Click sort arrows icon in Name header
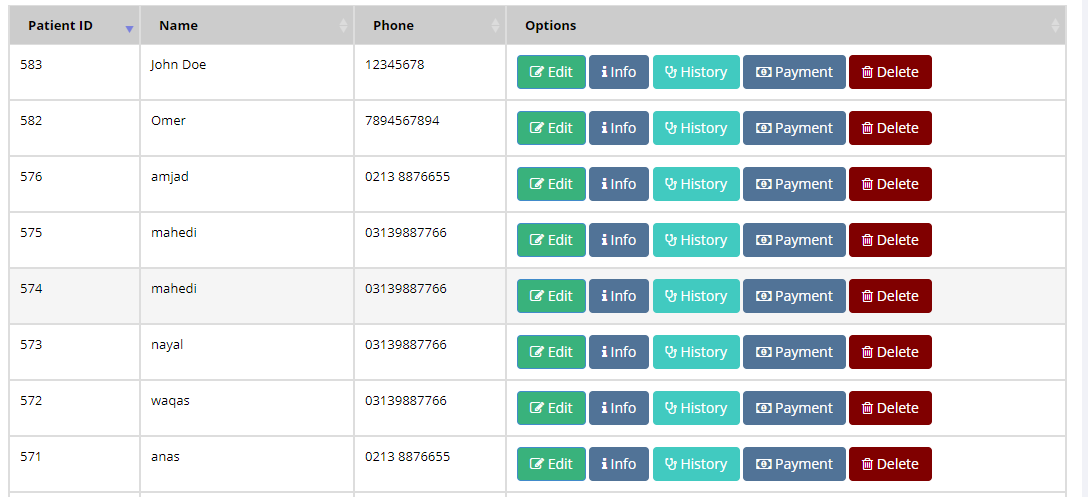 point(343,26)
